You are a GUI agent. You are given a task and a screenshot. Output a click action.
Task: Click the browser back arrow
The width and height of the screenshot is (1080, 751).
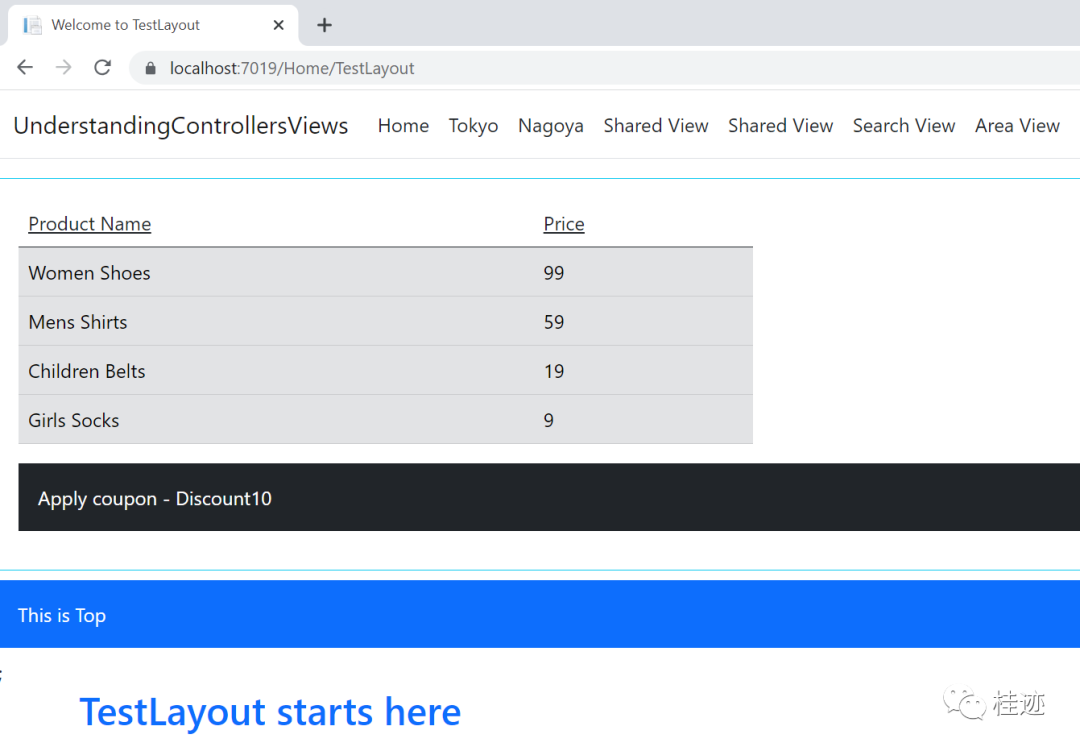click(25, 68)
